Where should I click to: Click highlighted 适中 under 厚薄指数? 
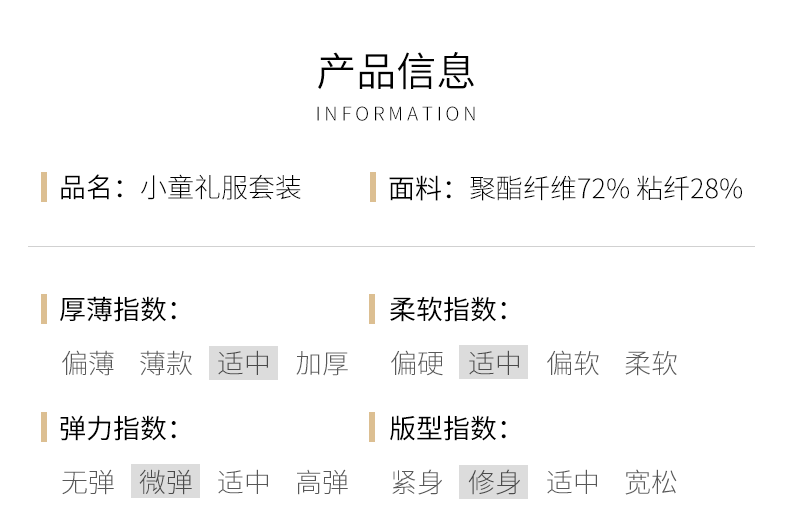point(244,363)
